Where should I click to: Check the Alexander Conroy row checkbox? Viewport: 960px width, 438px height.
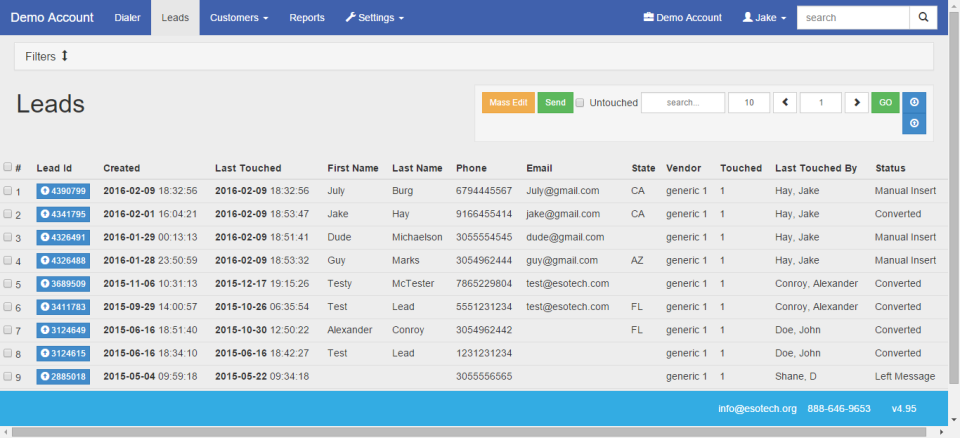tap(7, 330)
